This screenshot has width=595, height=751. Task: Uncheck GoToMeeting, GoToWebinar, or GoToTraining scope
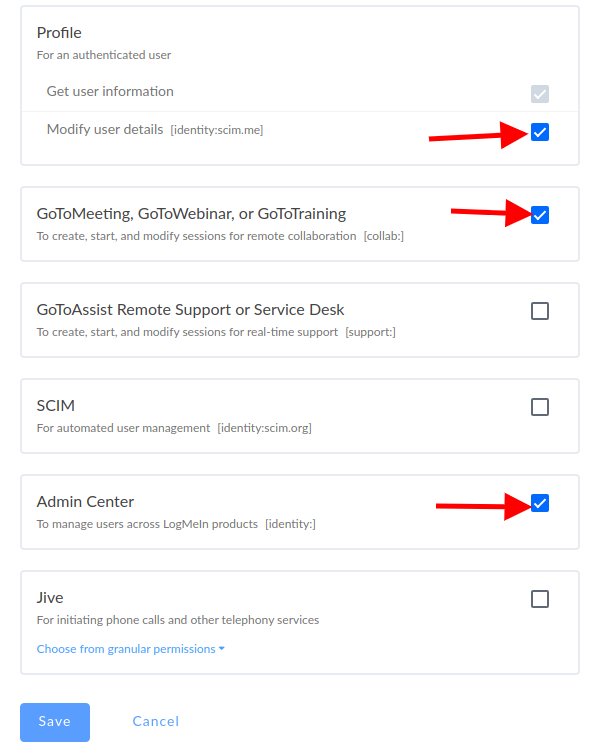[x=539, y=215]
